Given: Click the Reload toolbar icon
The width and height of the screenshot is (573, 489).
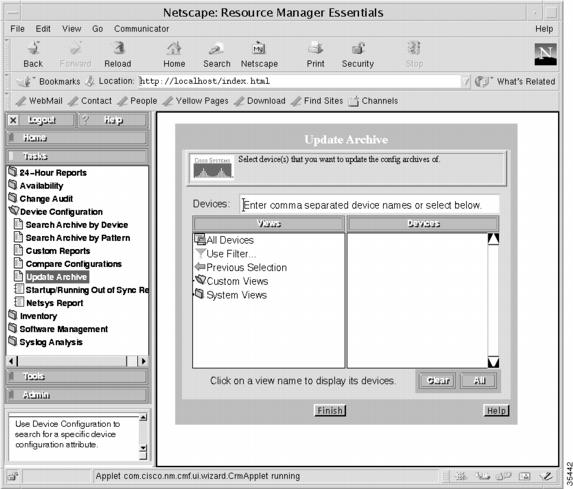Looking at the screenshot, I should click(117, 54).
